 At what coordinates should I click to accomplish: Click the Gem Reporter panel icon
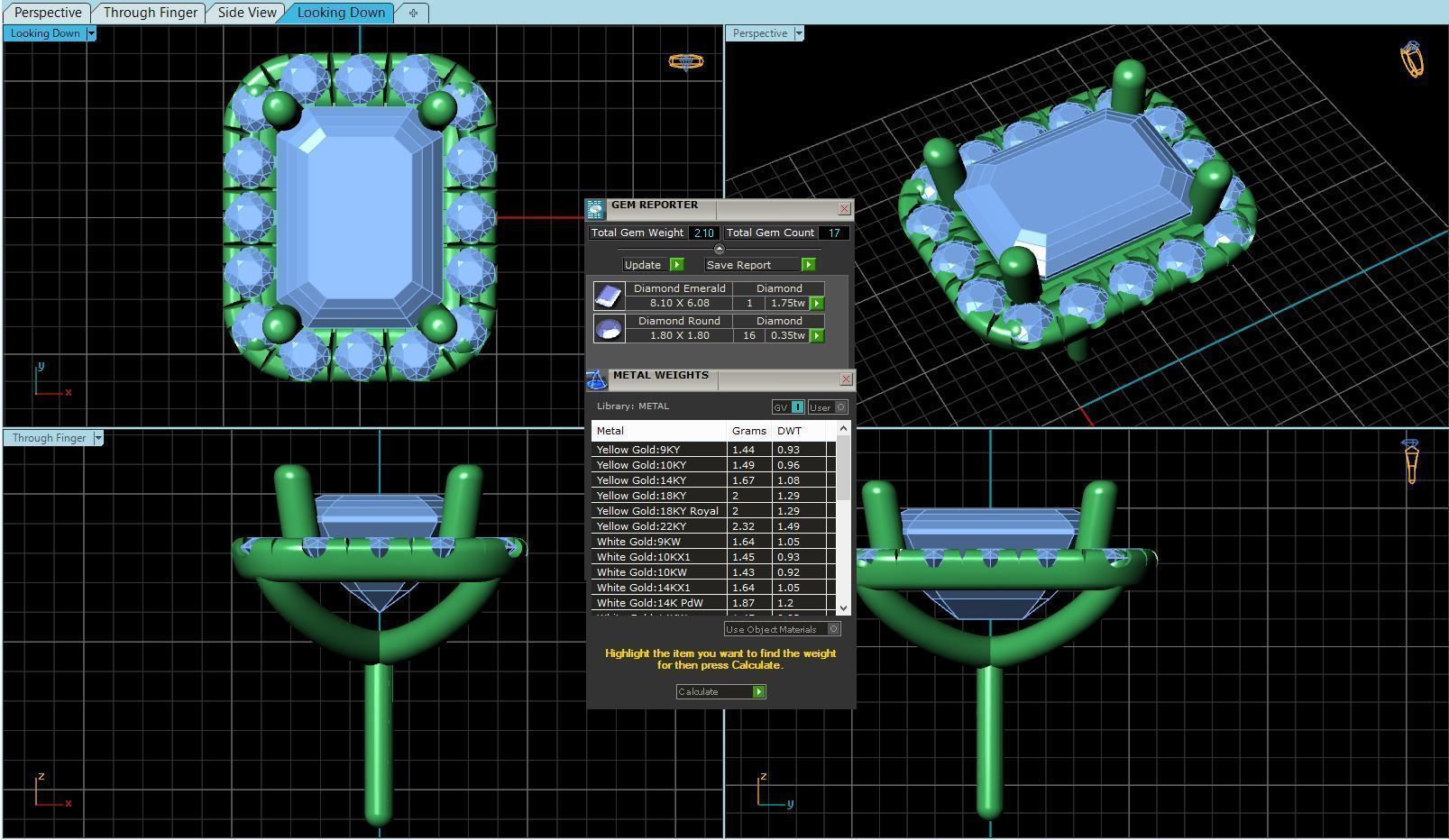click(595, 209)
